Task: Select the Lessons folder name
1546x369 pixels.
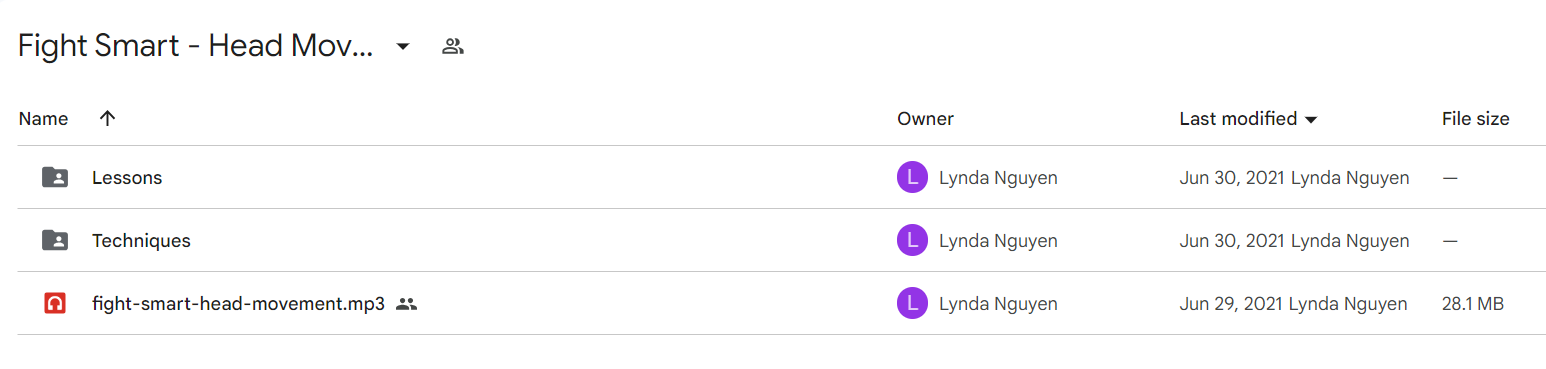Action: tap(127, 178)
